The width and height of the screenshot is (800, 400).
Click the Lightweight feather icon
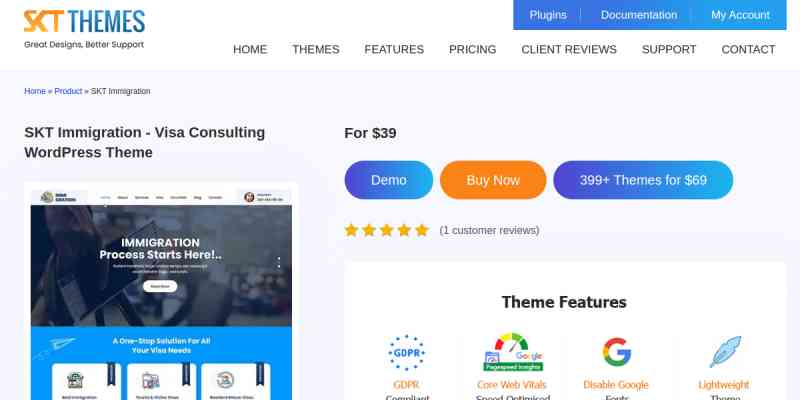click(725, 352)
